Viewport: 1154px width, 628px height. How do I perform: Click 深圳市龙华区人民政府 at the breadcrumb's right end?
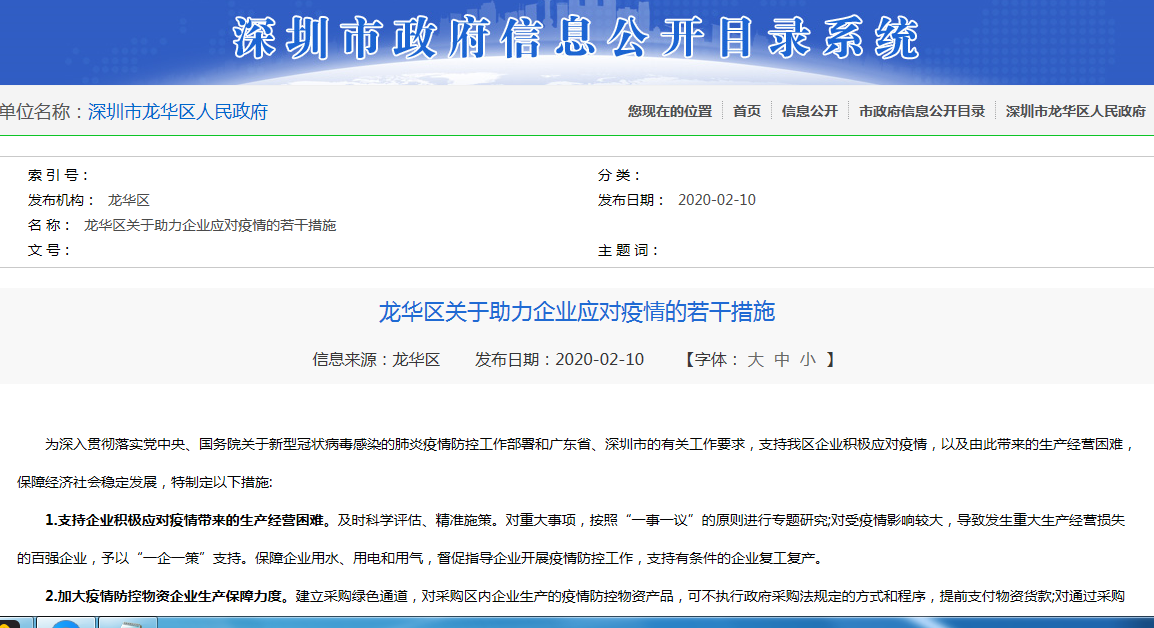coord(1075,111)
